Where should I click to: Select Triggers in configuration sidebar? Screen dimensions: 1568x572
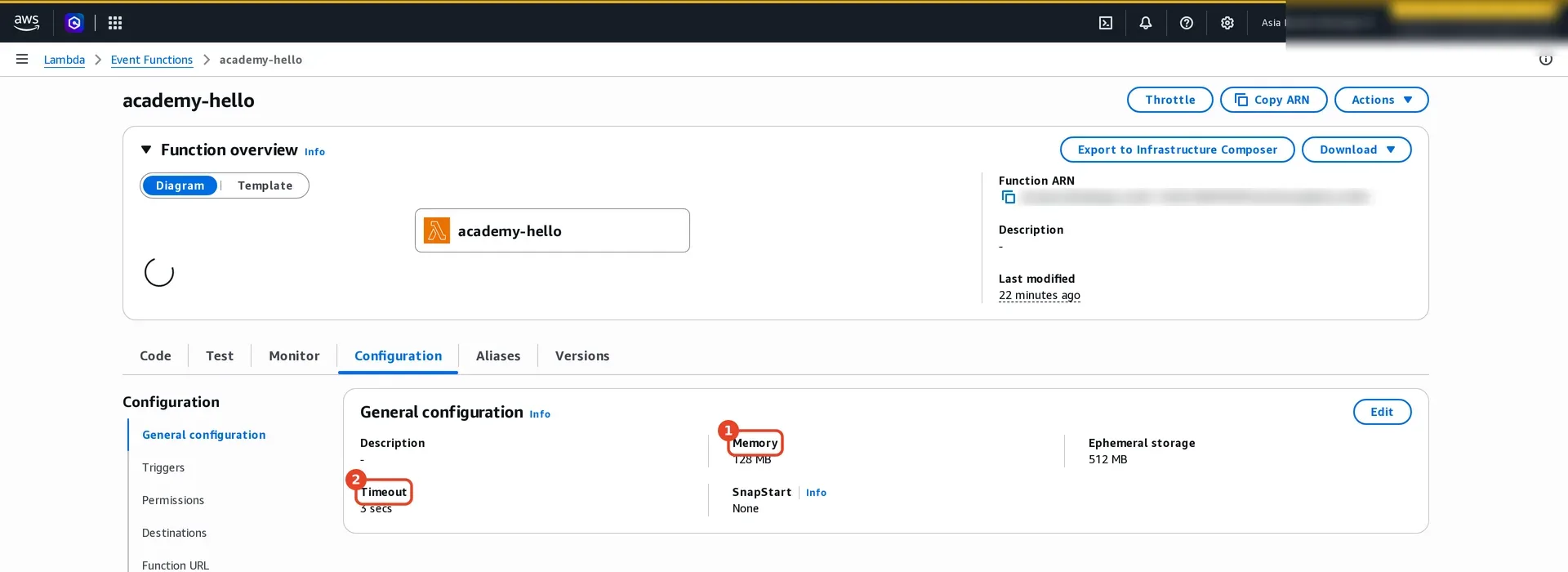coord(163,467)
